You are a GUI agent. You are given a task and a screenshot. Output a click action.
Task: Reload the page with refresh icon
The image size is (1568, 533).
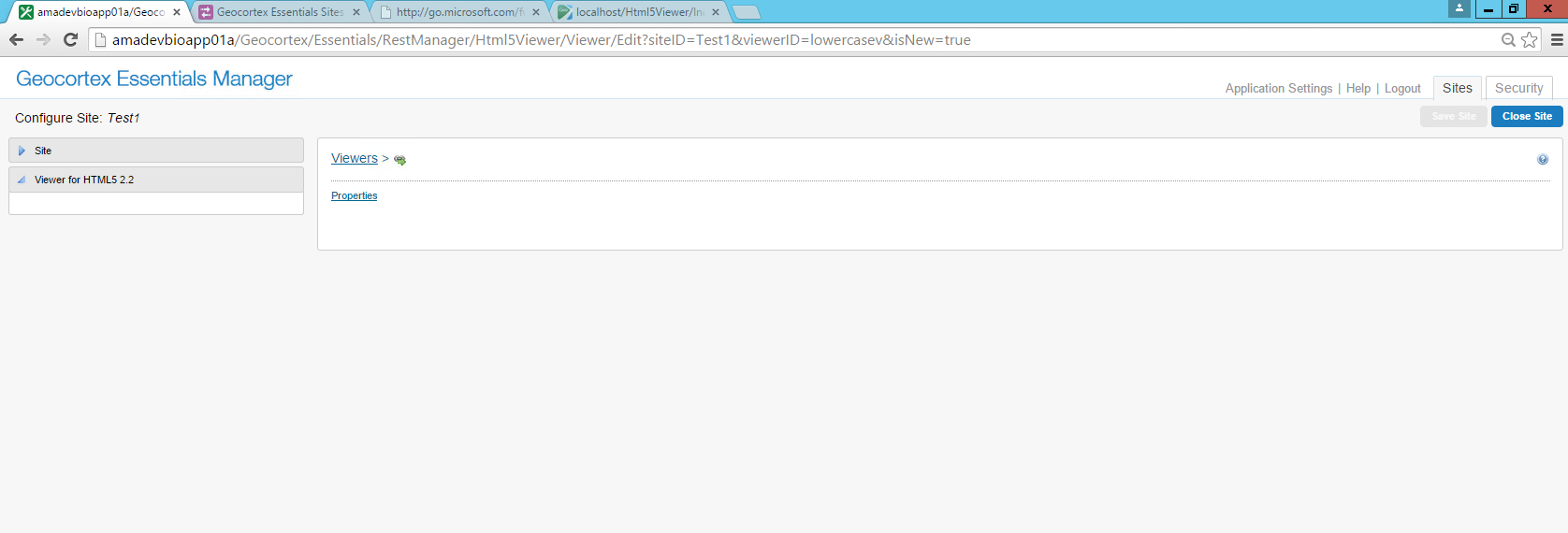pyautogui.click(x=70, y=39)
